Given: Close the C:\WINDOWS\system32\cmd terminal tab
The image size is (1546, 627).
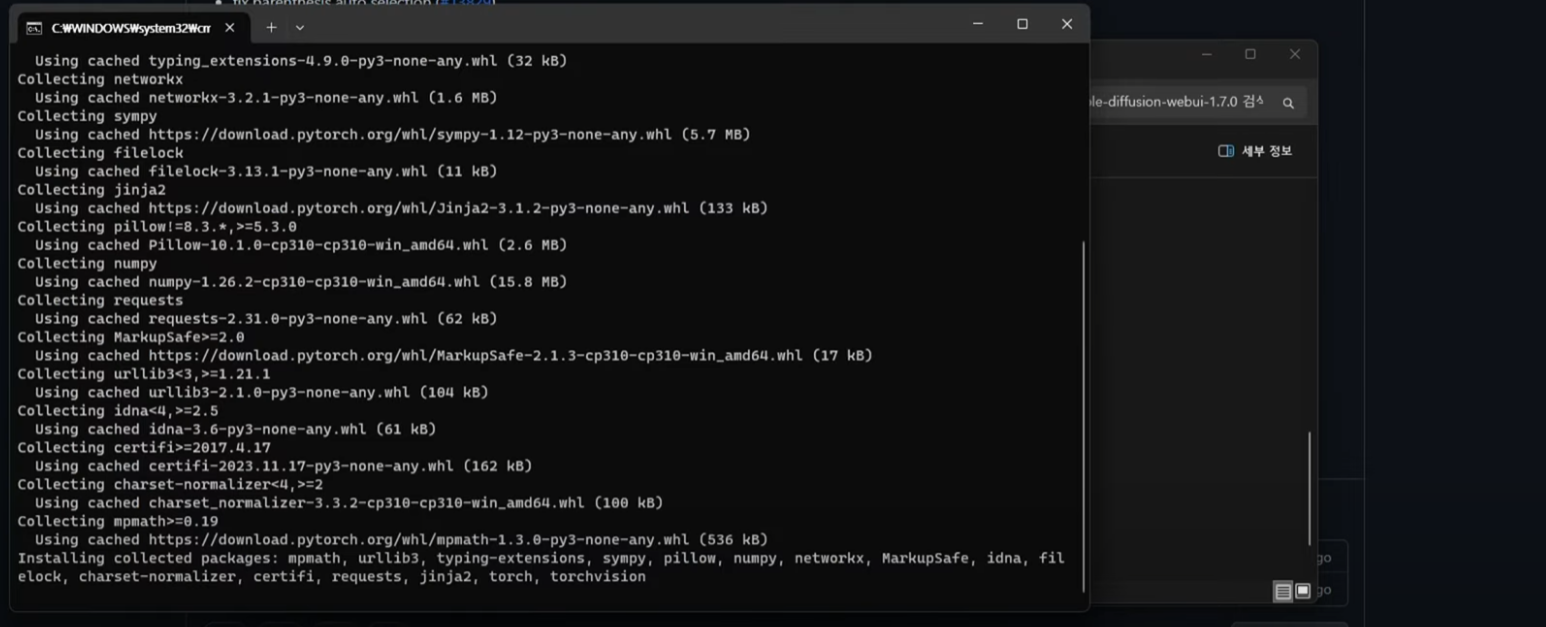Looking at the screenshot, I should coord(230,28).
